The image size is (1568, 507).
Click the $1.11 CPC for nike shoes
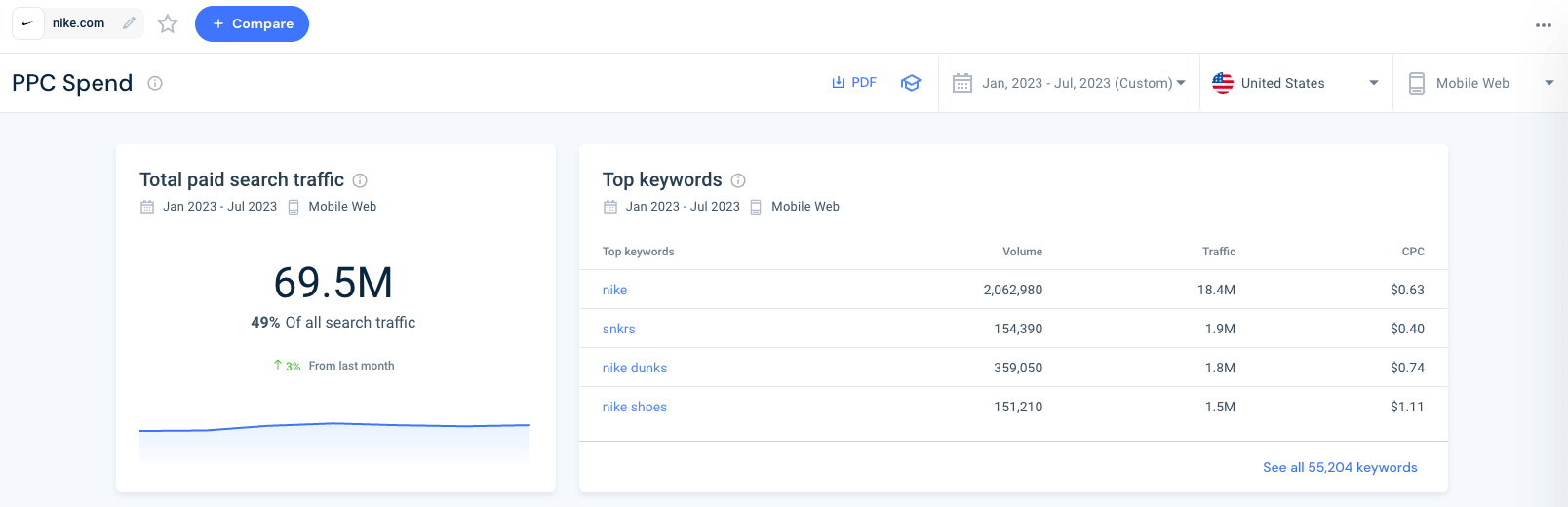tap(1407, 407)
